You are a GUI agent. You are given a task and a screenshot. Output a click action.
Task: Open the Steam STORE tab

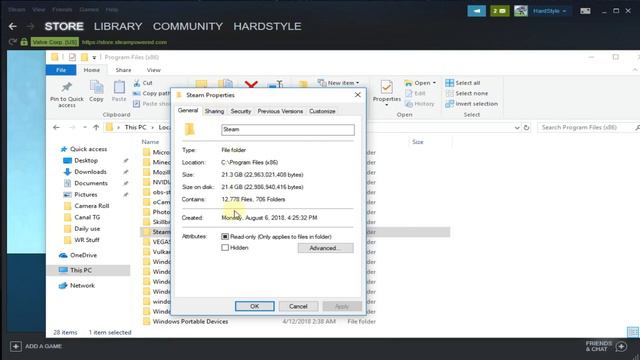(x=64, y=27)
